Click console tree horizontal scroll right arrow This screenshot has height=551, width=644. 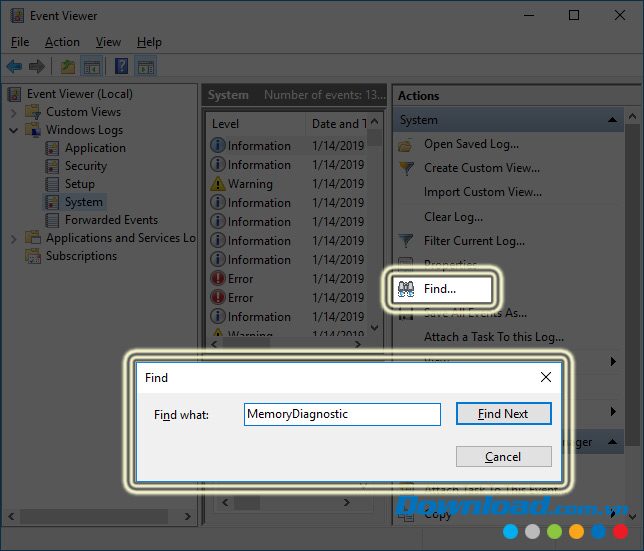pos(187,517)
